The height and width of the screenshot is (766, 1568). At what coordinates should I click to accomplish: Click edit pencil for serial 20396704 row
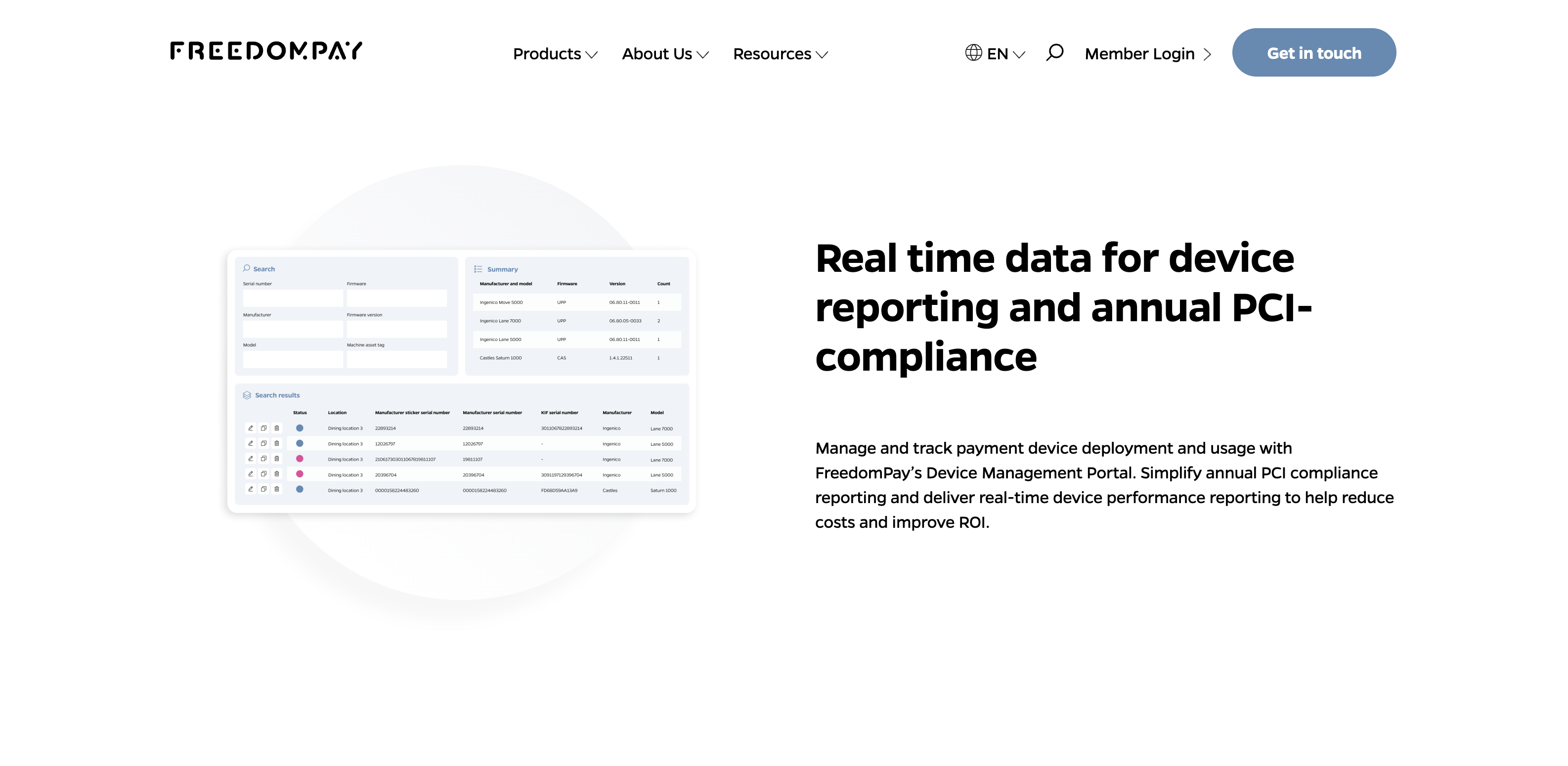250,474
